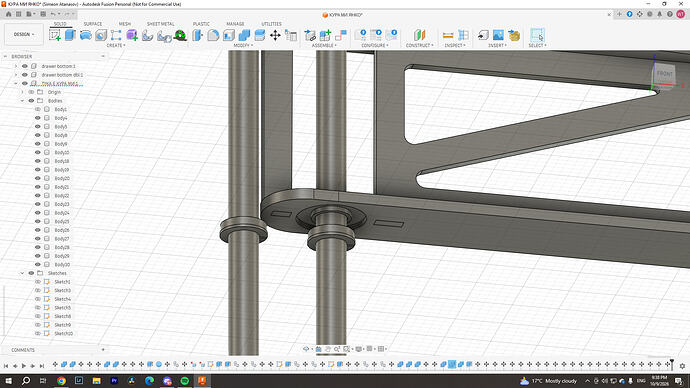Select the Shell tool icon
Image resolution: width=690 pixels, height=388 pixels.
coord(229,35)
